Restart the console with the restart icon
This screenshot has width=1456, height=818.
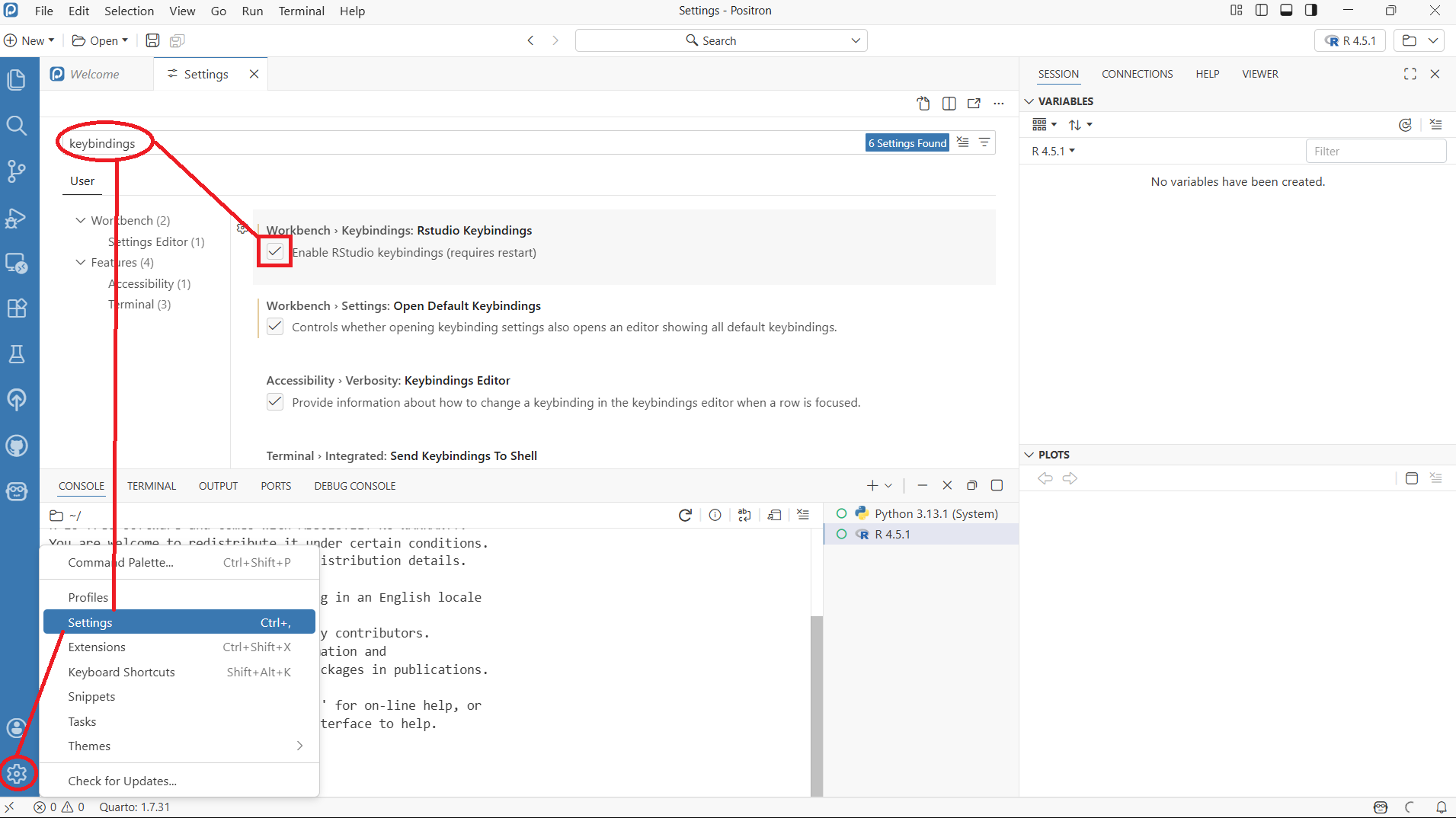685,516
